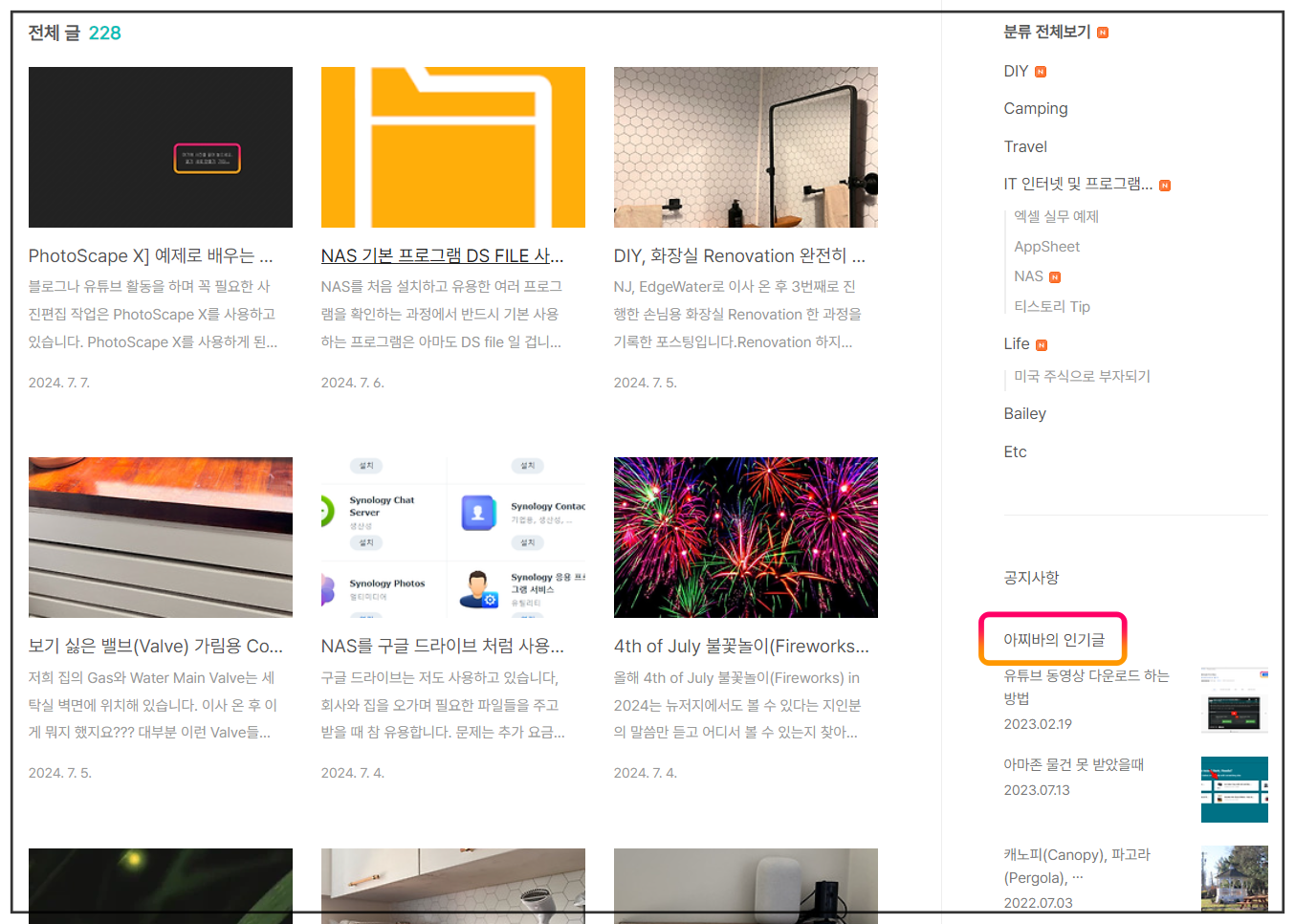The image size is (1295, 924).
Task: Open the NAS를 구글 드라이브 처럼 사용 post title
Action: pyautogui.click(x=443, y=646)
